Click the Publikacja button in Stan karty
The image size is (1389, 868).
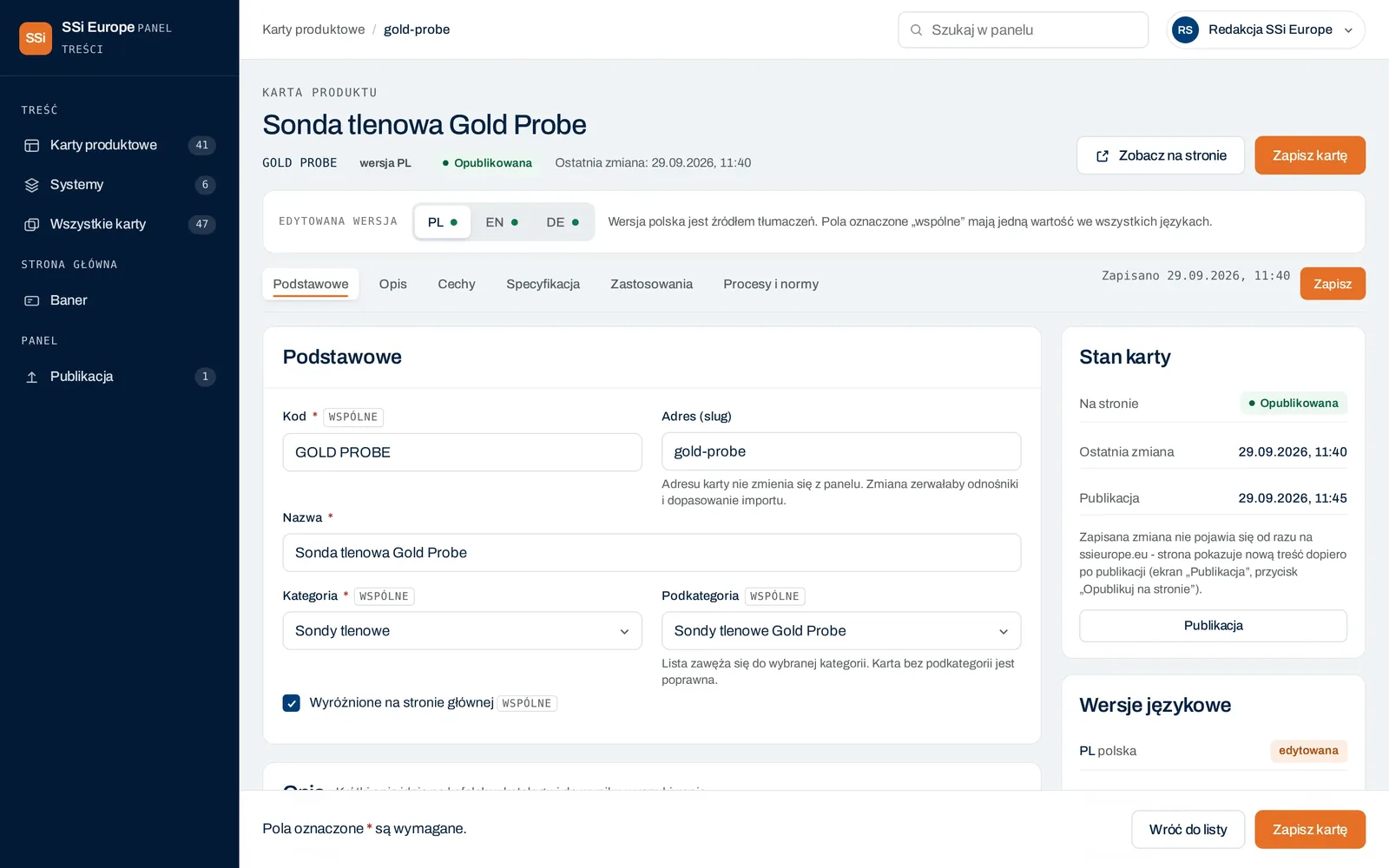[x=1213, y=626]
